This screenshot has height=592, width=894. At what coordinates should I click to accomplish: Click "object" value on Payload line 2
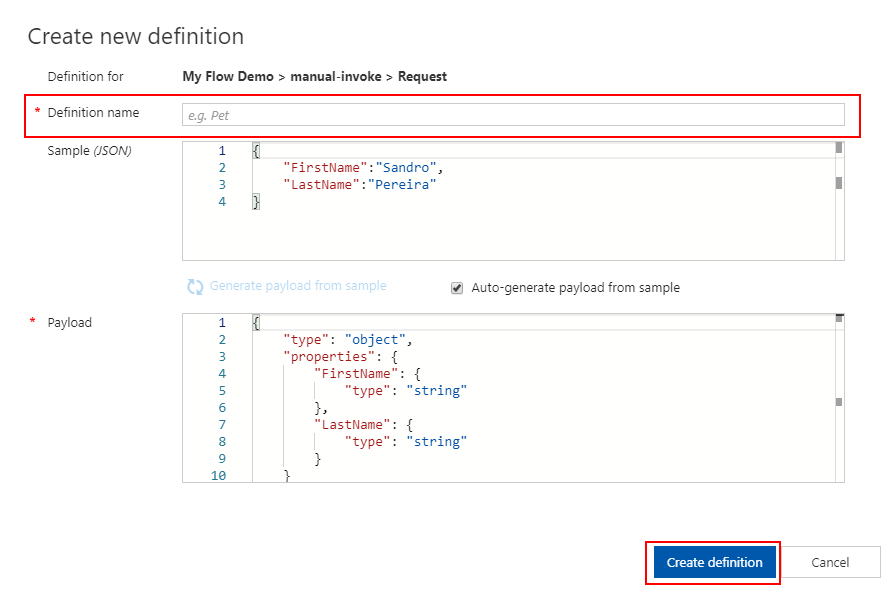[371, 340]
